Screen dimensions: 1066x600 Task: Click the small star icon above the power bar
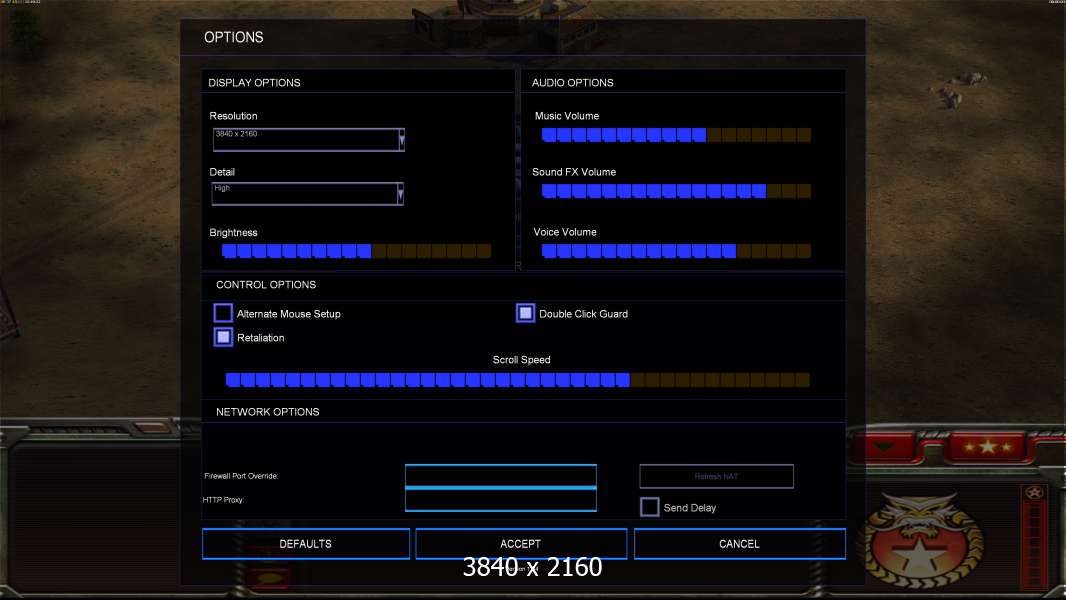point(1034,493)
